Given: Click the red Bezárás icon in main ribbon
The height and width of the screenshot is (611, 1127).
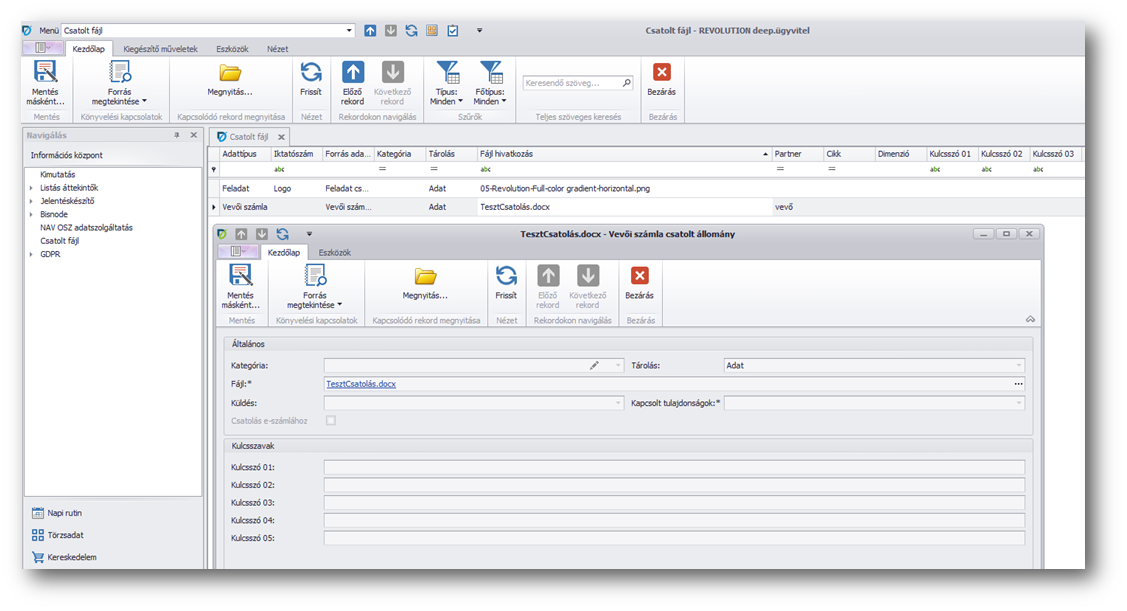Looking at the screenshot, I should (x=662, y=73).
